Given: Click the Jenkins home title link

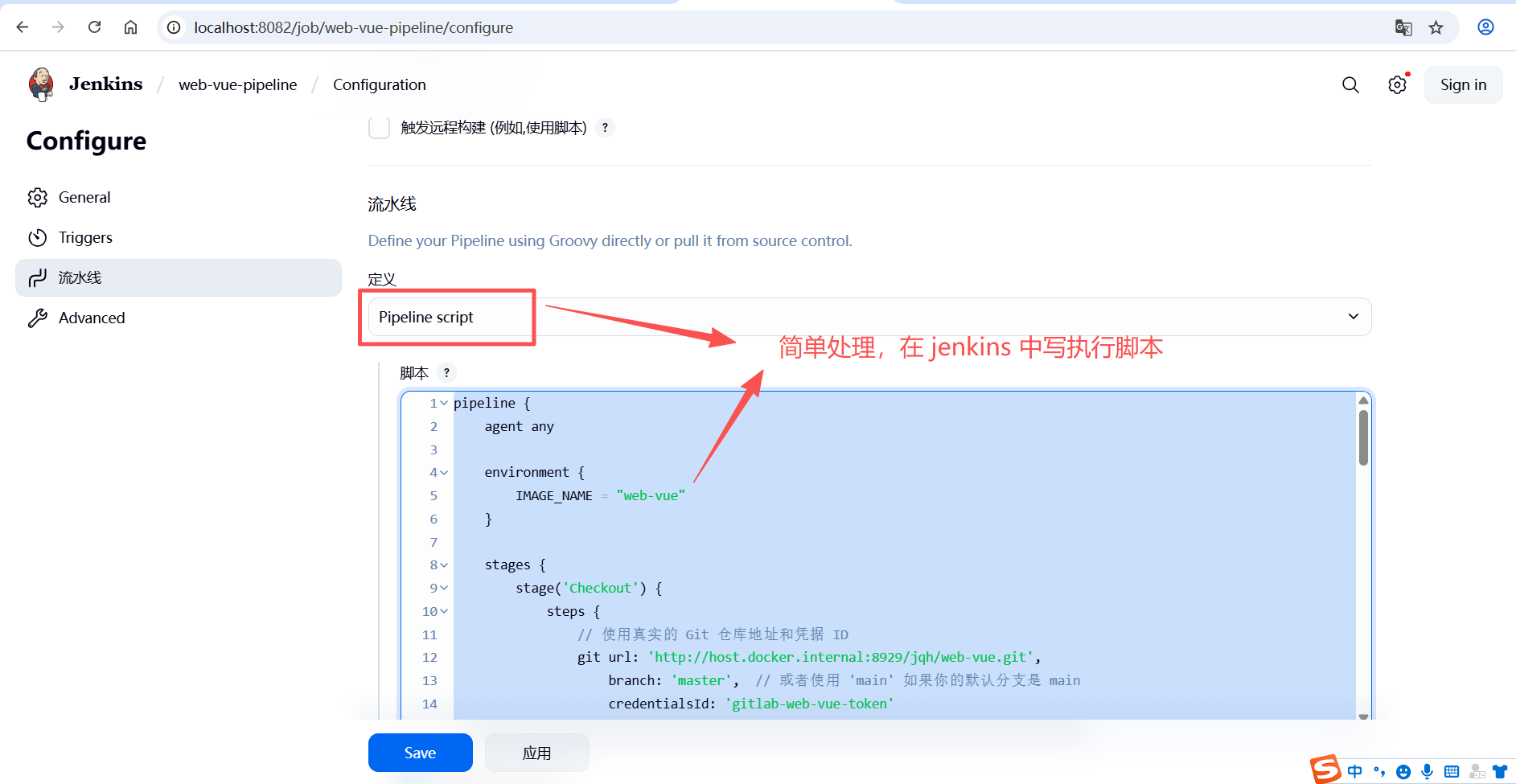Looking at the screenshot, I should tap(105, 84).
